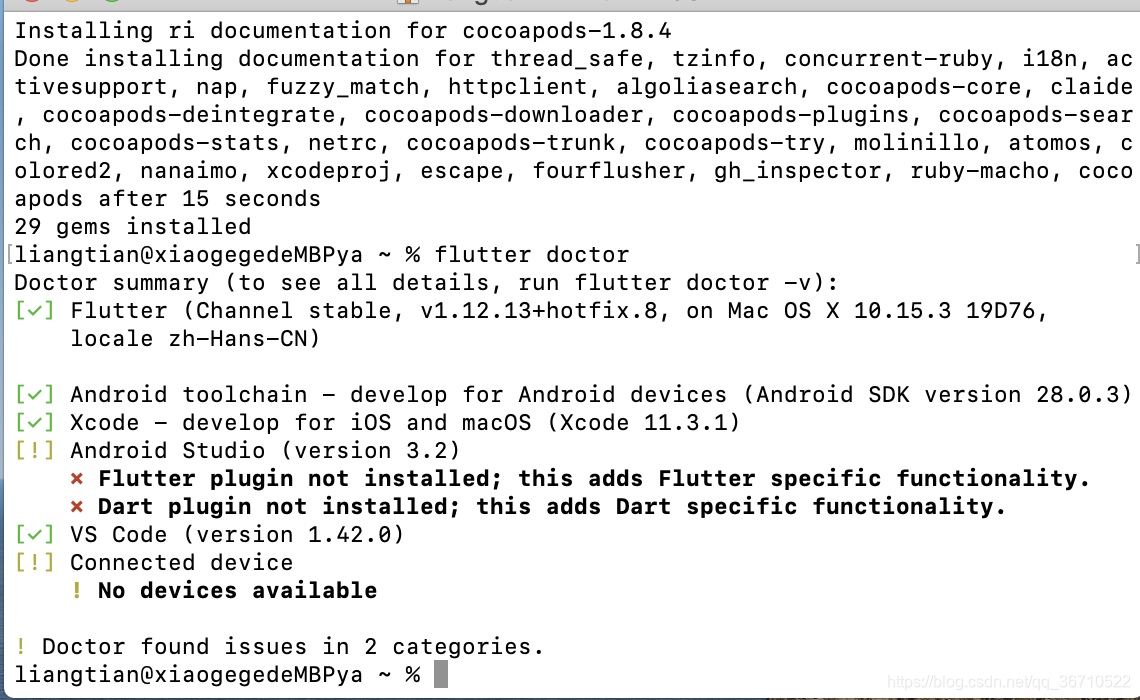Screen dimensions: 1140x700
Task: Click the green checkmark beside Flutter Channel stable
Action: [34, 311]
